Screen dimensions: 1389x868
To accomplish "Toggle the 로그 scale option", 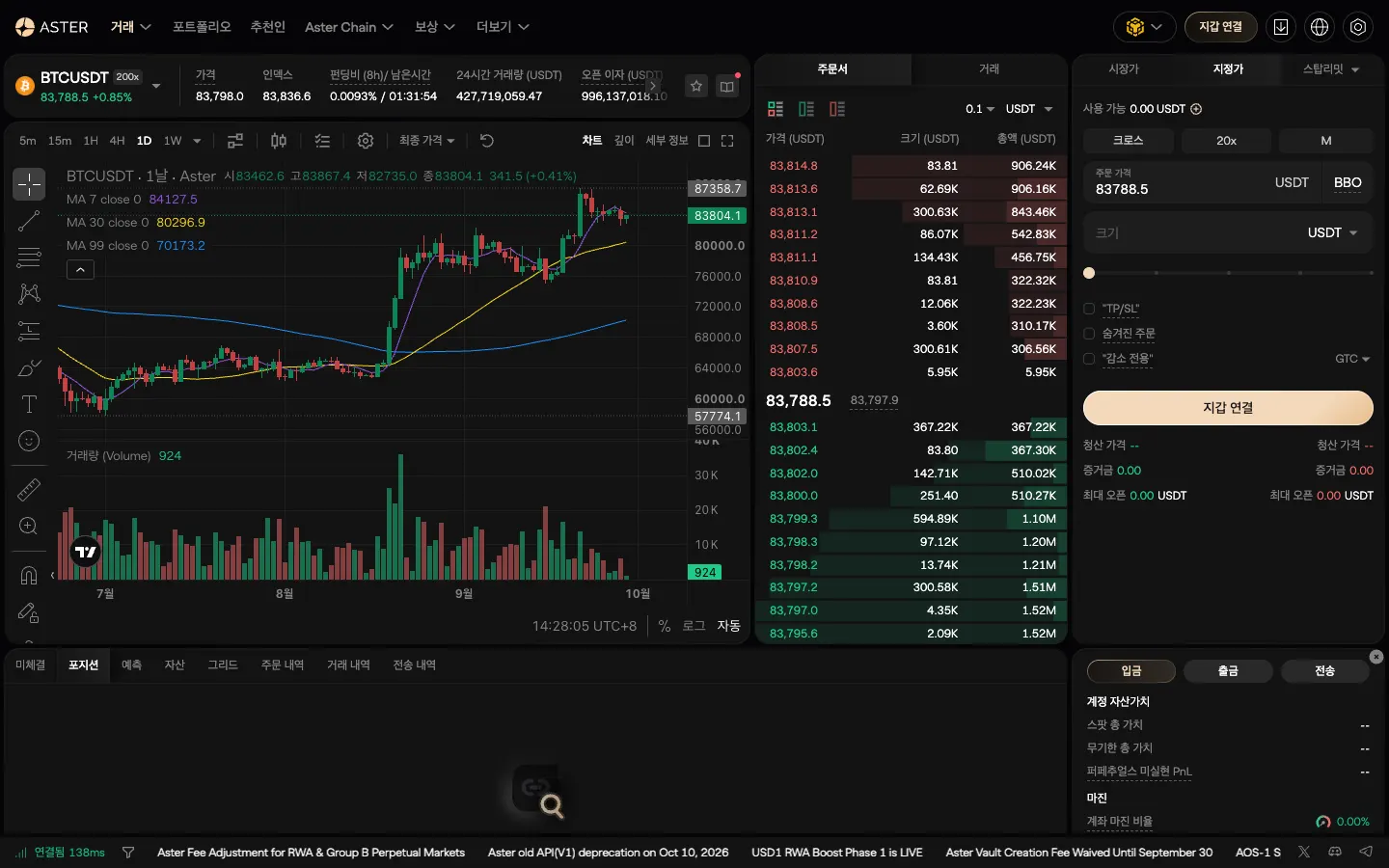I will click(694, 626).
